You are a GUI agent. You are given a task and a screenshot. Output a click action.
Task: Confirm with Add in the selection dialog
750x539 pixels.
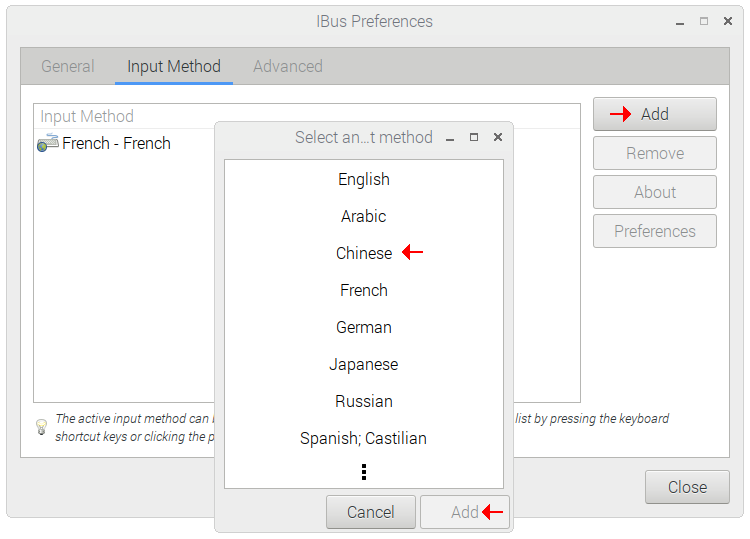click(464, 512)
